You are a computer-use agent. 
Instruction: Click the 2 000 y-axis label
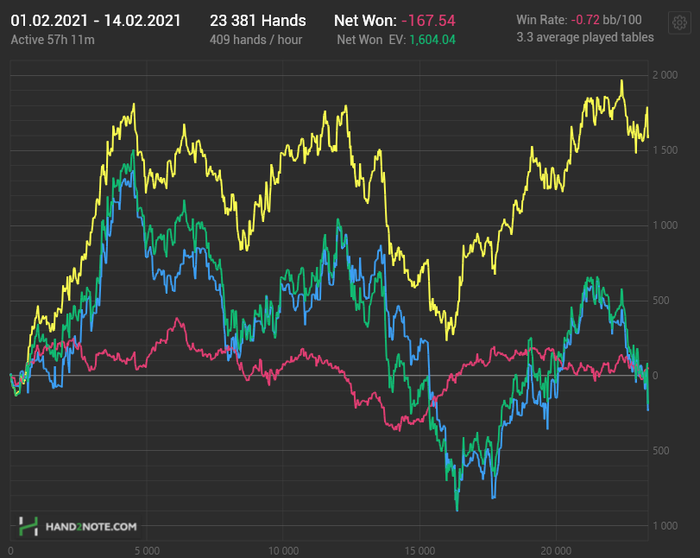[665, 75]
